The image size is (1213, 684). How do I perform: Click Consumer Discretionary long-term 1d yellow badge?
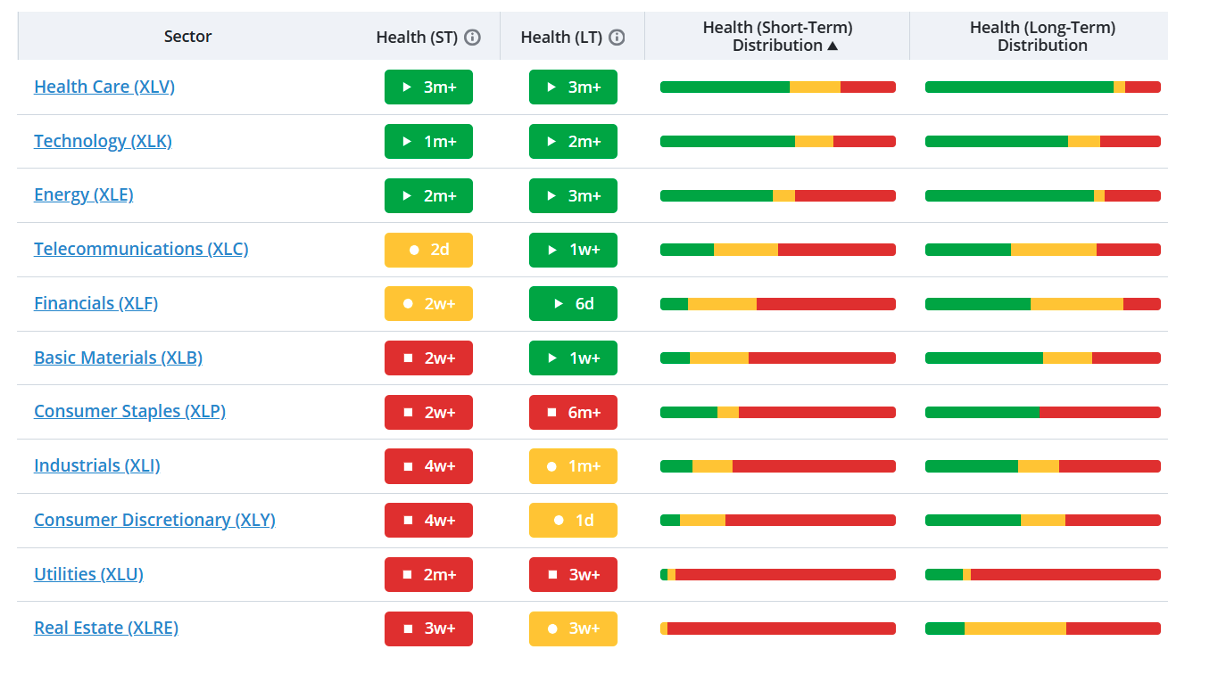[573, 520]
